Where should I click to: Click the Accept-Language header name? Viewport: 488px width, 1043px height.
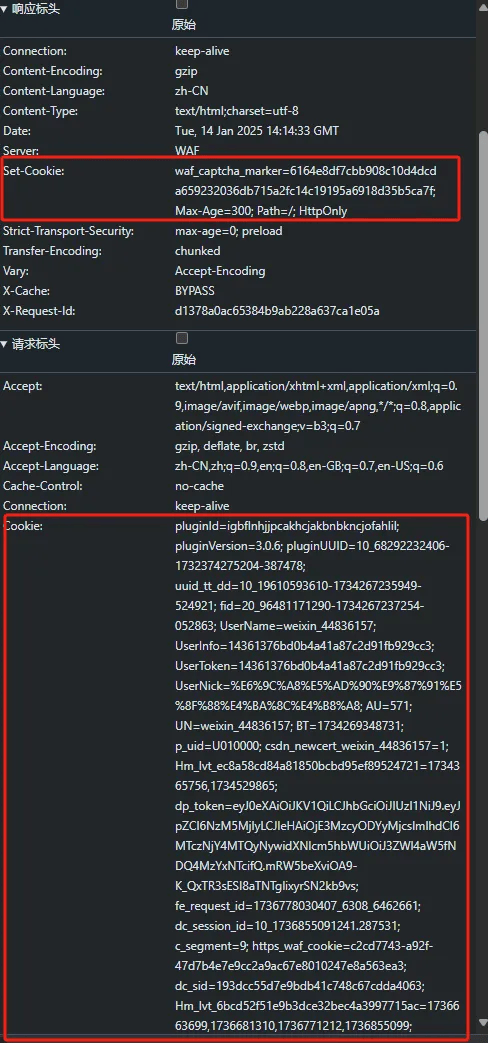51,466
